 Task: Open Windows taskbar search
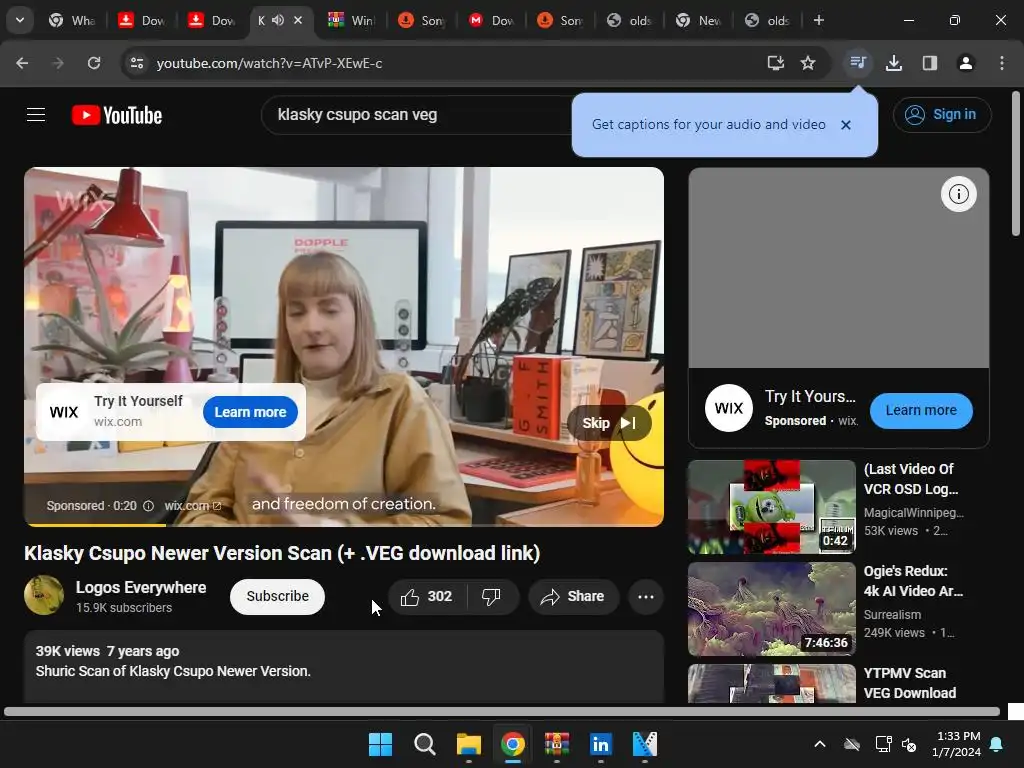pyautogui.click(x=424, y=744)
